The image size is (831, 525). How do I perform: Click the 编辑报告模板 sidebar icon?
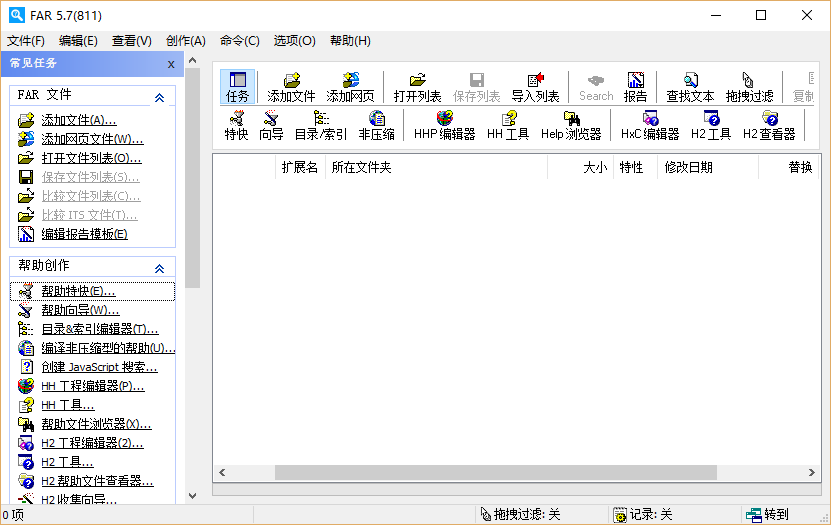click(26, 234)
